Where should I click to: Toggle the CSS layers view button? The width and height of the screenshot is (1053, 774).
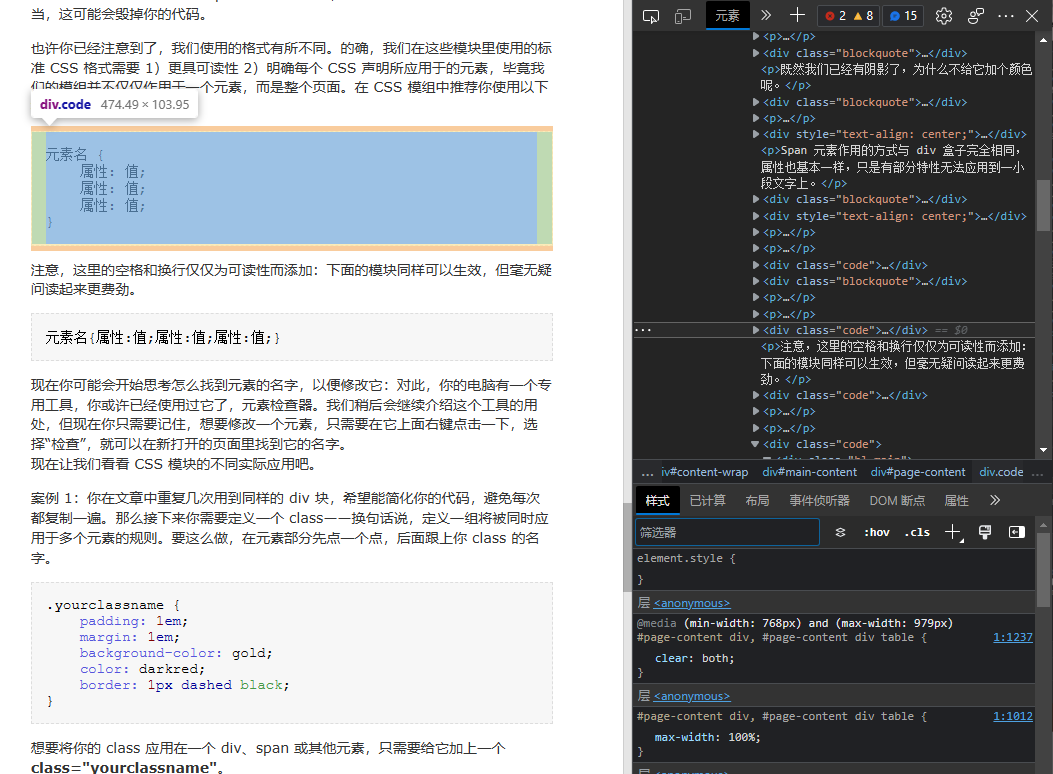click(841, 532)
